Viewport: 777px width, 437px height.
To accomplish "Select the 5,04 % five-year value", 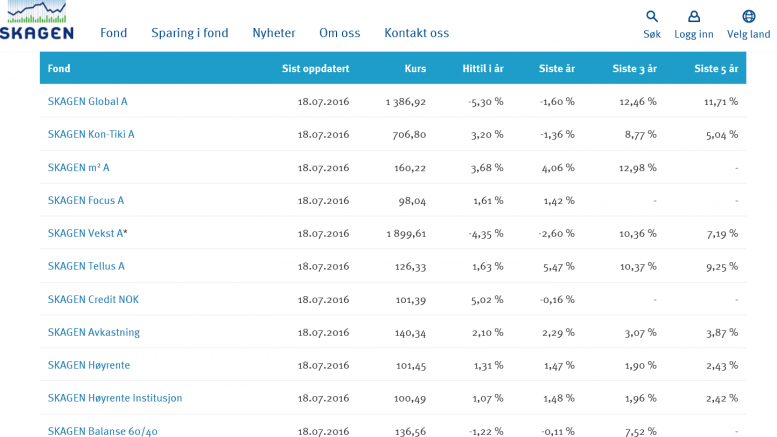I will (x=722, y=134).
